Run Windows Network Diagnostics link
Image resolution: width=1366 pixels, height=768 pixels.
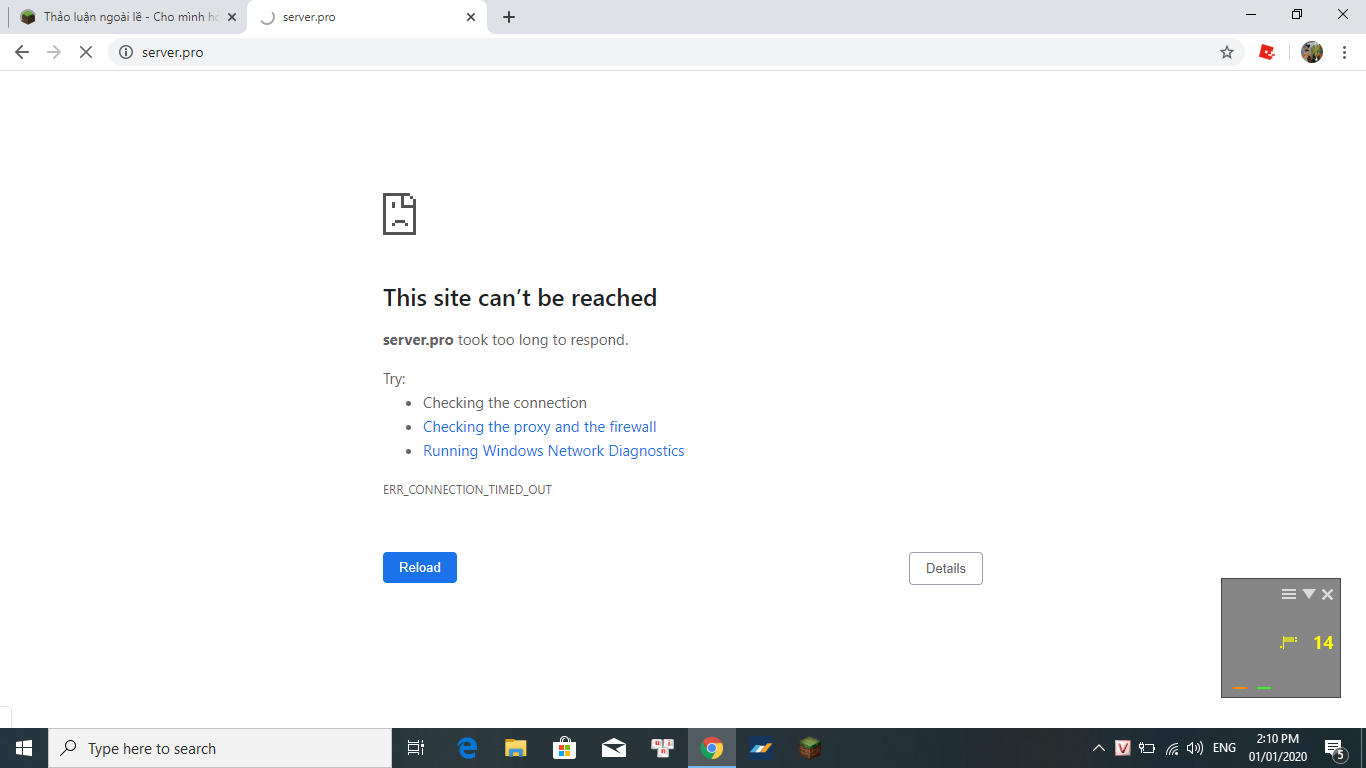[x=554, y=451]
